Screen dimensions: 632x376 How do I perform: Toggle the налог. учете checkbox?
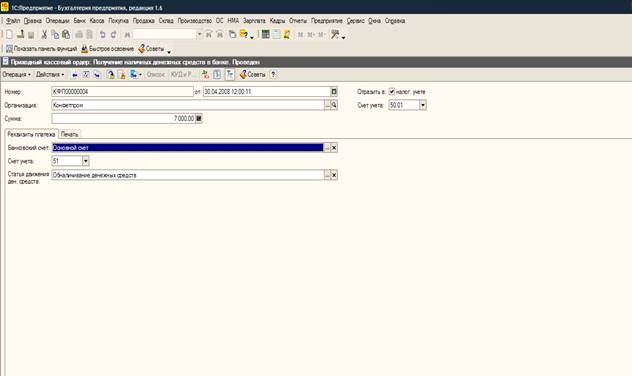(392, 91)
